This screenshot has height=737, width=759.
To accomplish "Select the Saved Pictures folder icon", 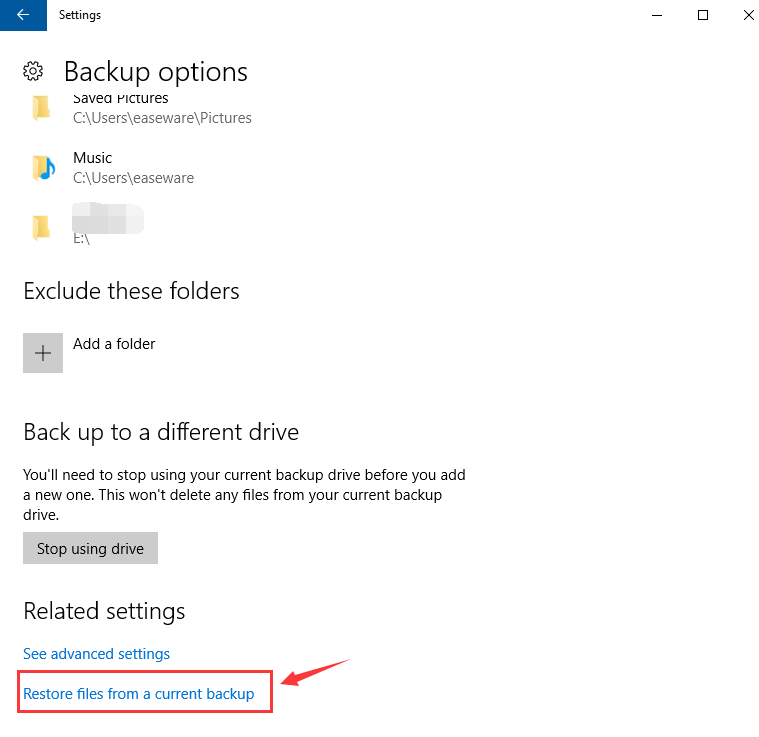I will coord(41,107).
